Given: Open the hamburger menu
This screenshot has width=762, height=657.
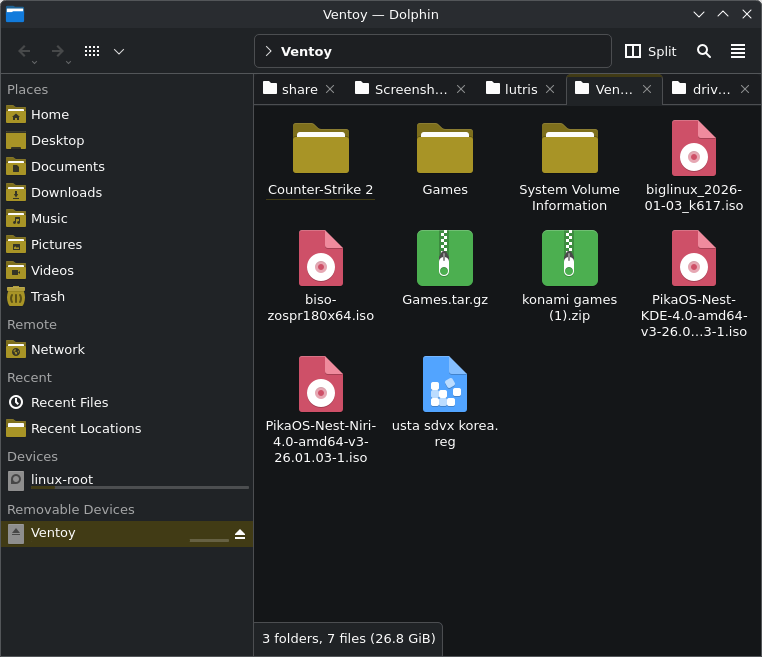Looking at the screenshot, I should [738, 51].
